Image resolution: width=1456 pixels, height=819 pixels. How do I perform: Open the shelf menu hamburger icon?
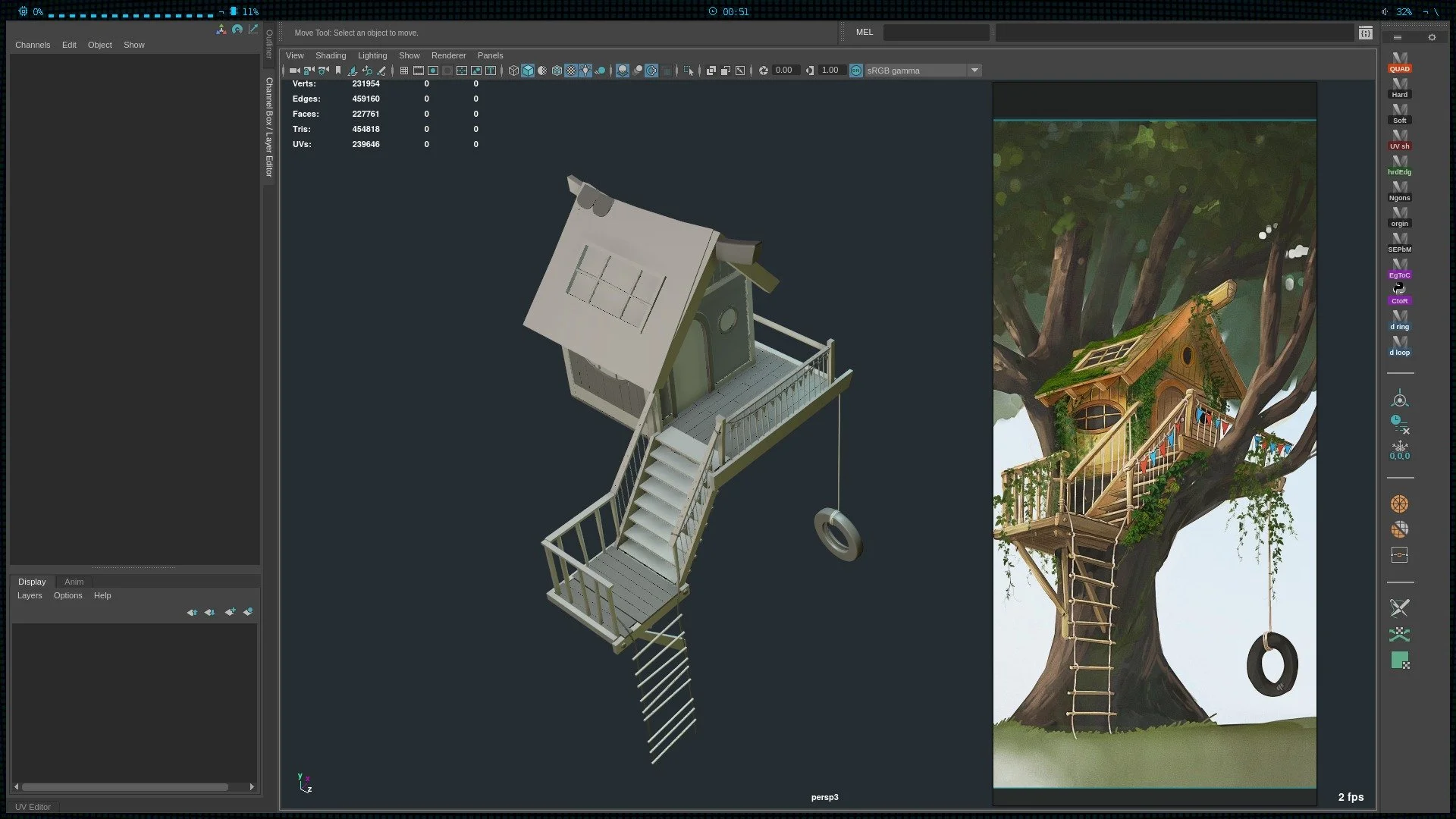[x=1398, y=37]
